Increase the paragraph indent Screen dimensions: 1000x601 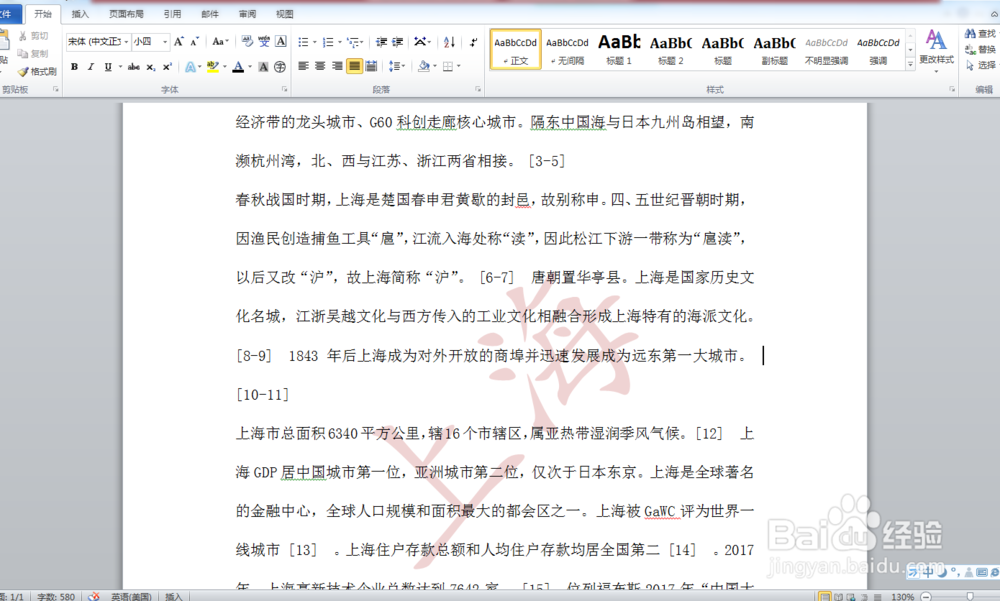coord(397,41)
